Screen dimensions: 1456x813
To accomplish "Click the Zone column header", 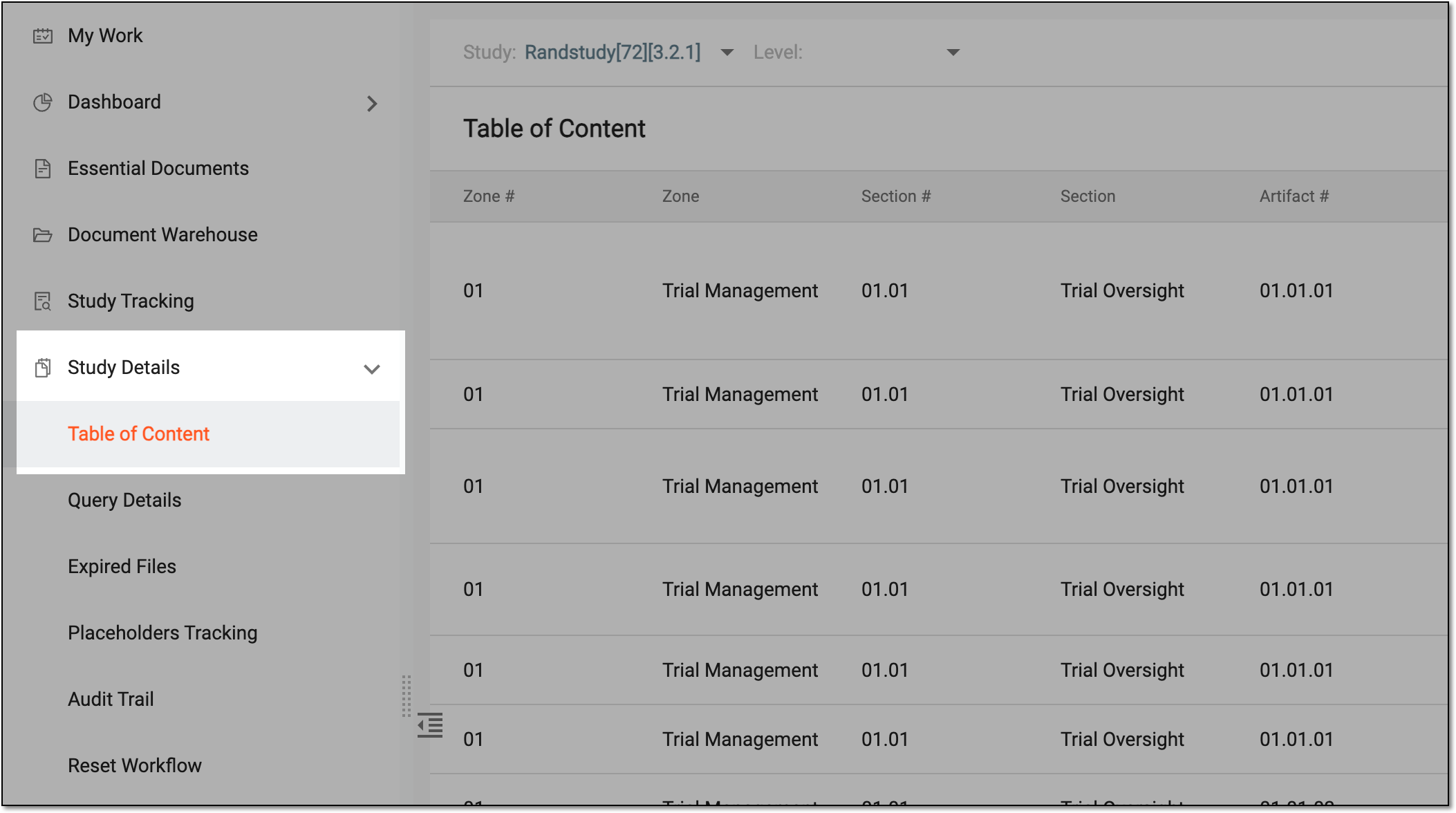I will tap(681, 196).
